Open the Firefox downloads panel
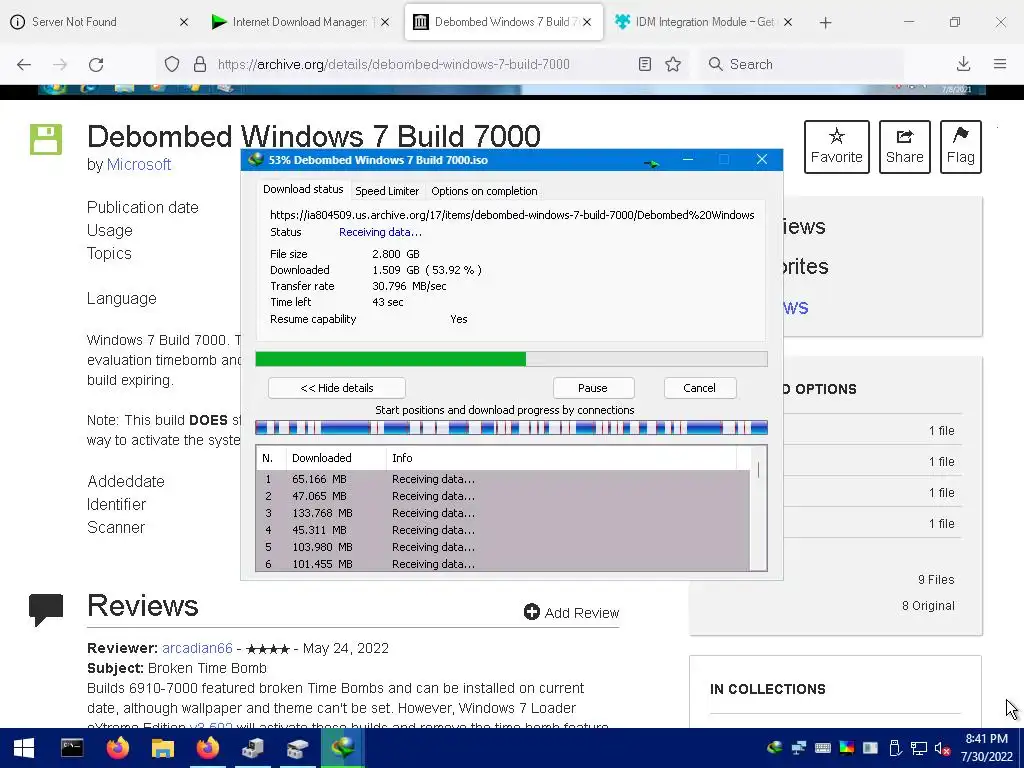Image resolution: width=1024 pixels, height=768 pixels. pyautogui.click(x=963, y=64)
